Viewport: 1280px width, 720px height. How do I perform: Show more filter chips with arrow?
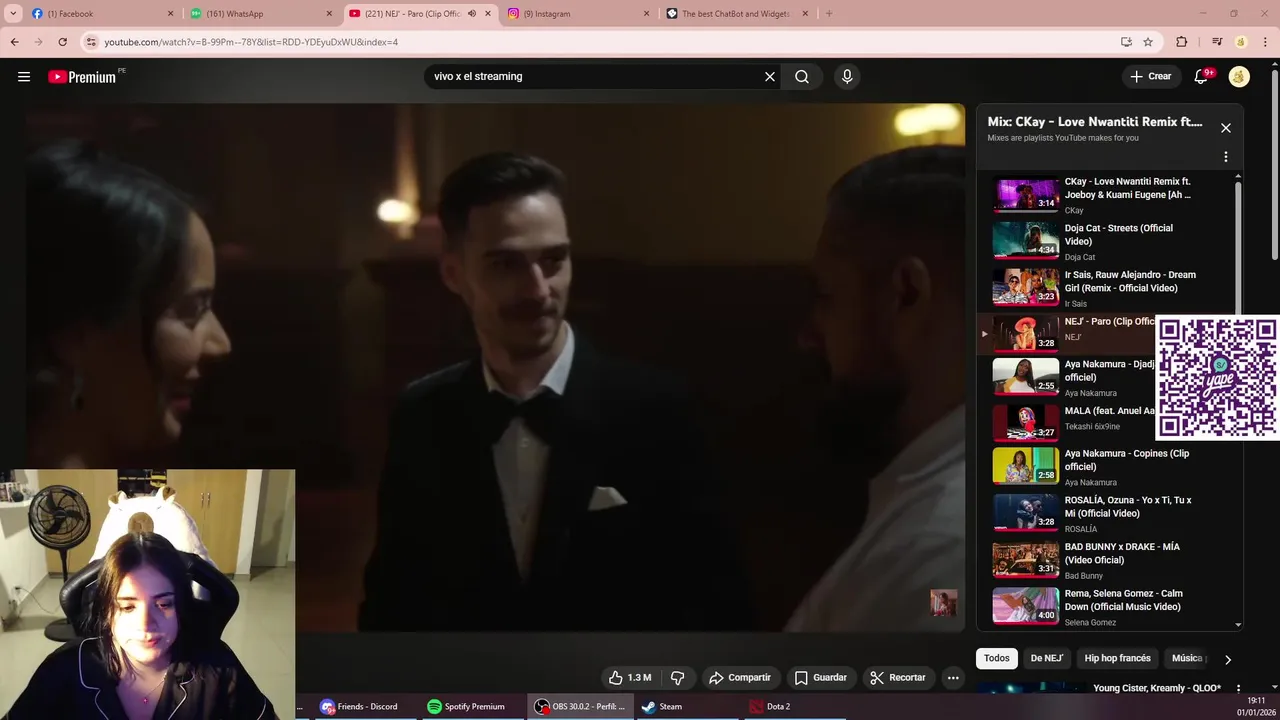tap(1228, 659)
